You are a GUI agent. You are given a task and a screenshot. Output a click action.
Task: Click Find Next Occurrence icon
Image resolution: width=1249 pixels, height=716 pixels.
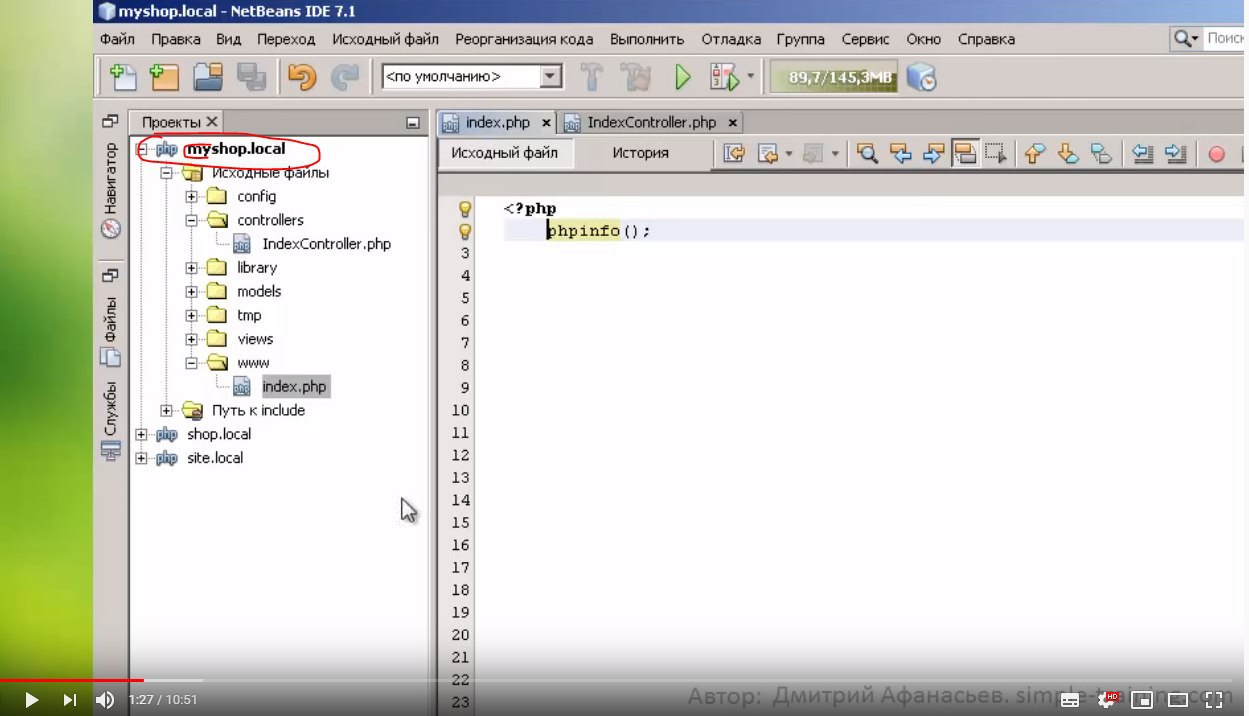(933, 153)
